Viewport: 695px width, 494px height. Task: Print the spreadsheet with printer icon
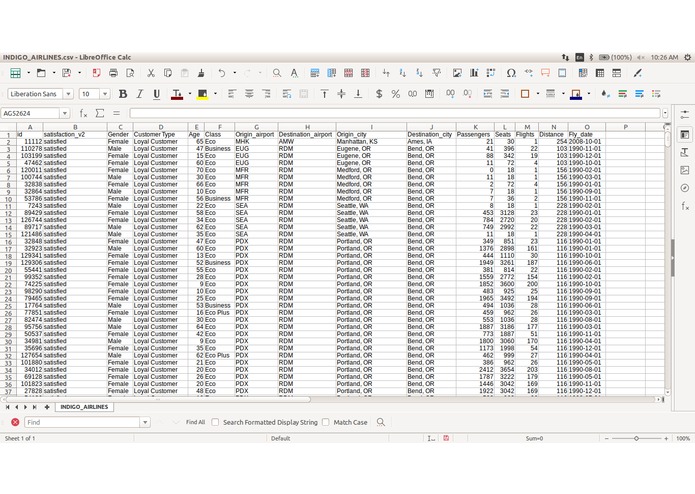(x=113, y=73)
